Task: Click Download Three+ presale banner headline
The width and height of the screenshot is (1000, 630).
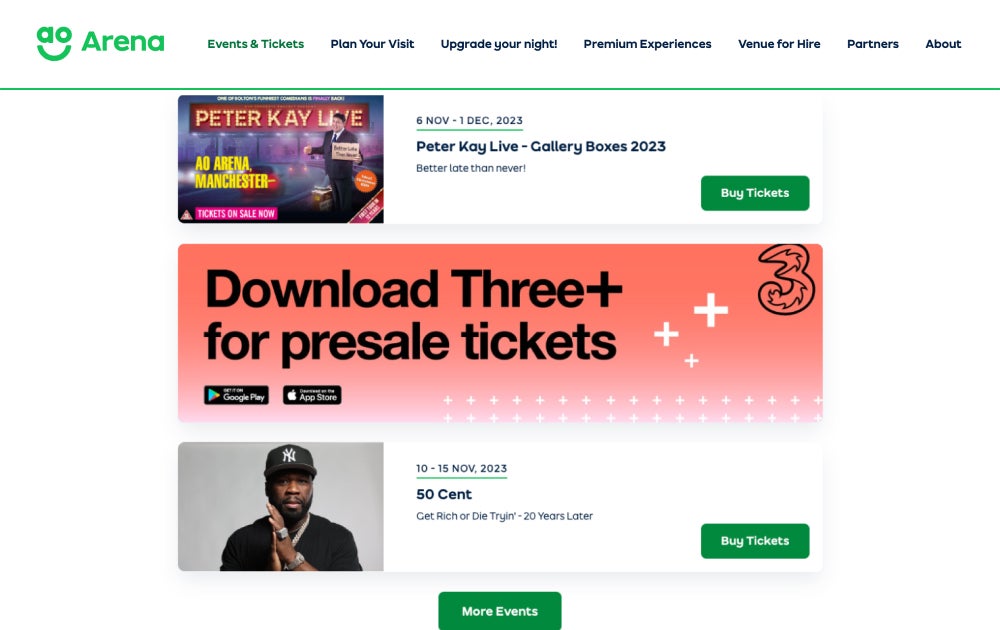Action: pos(412,316)
